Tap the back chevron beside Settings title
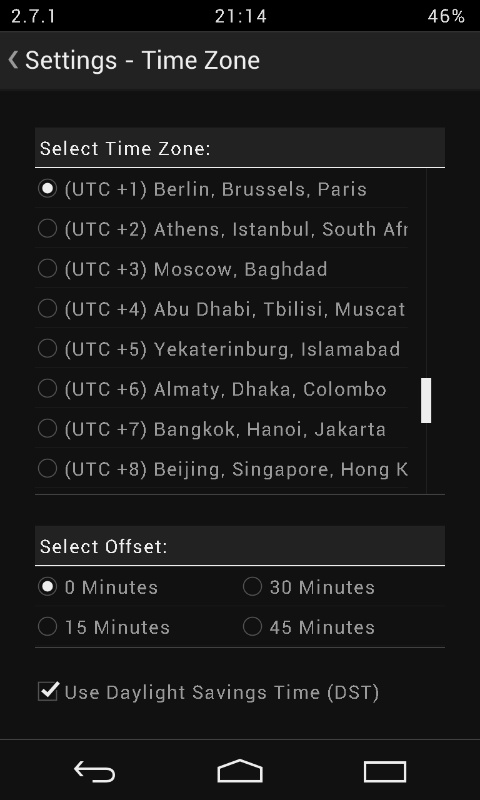 (13, 60)
